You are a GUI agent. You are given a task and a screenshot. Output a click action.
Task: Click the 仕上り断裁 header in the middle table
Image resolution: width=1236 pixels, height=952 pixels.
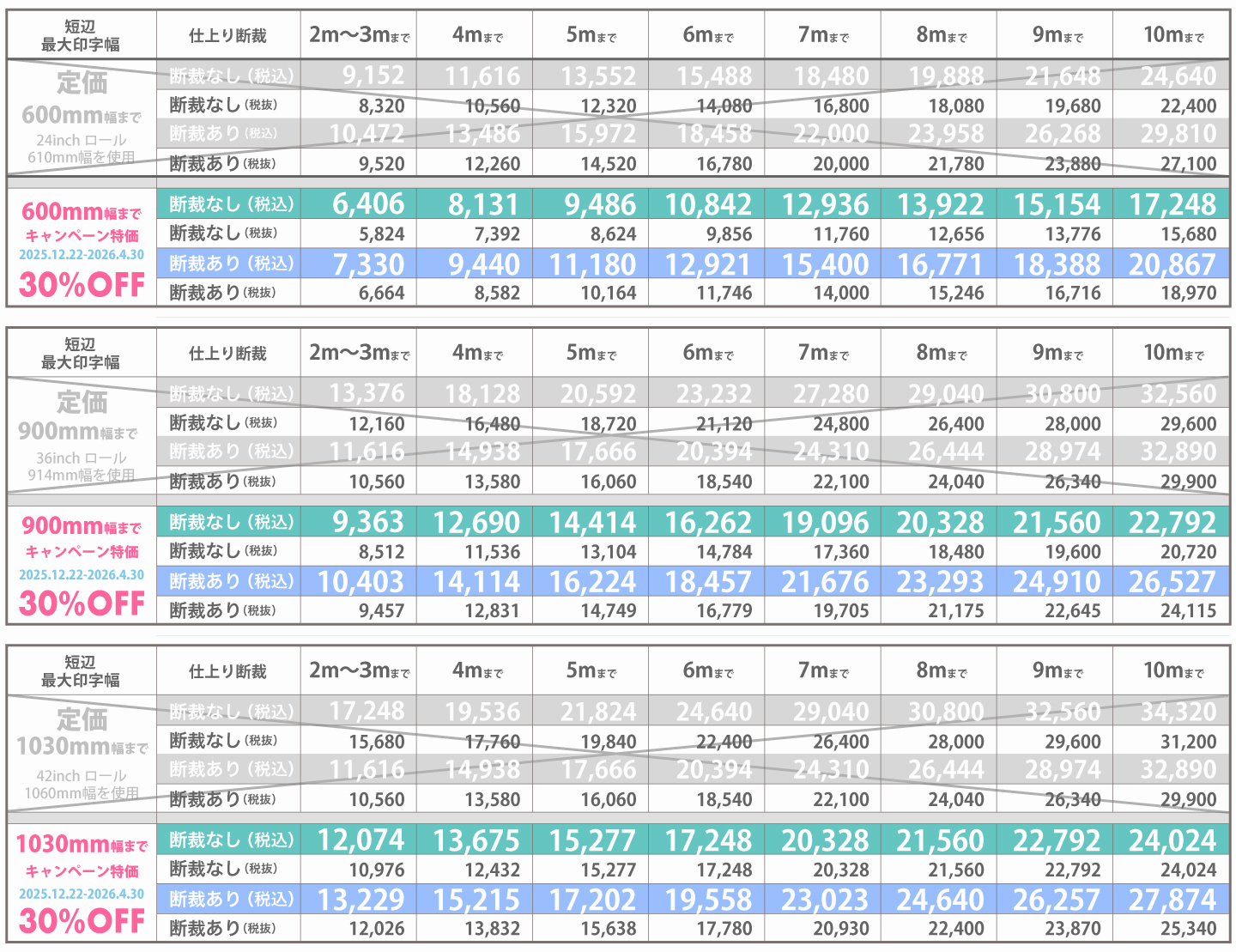[x=227, y=354]
